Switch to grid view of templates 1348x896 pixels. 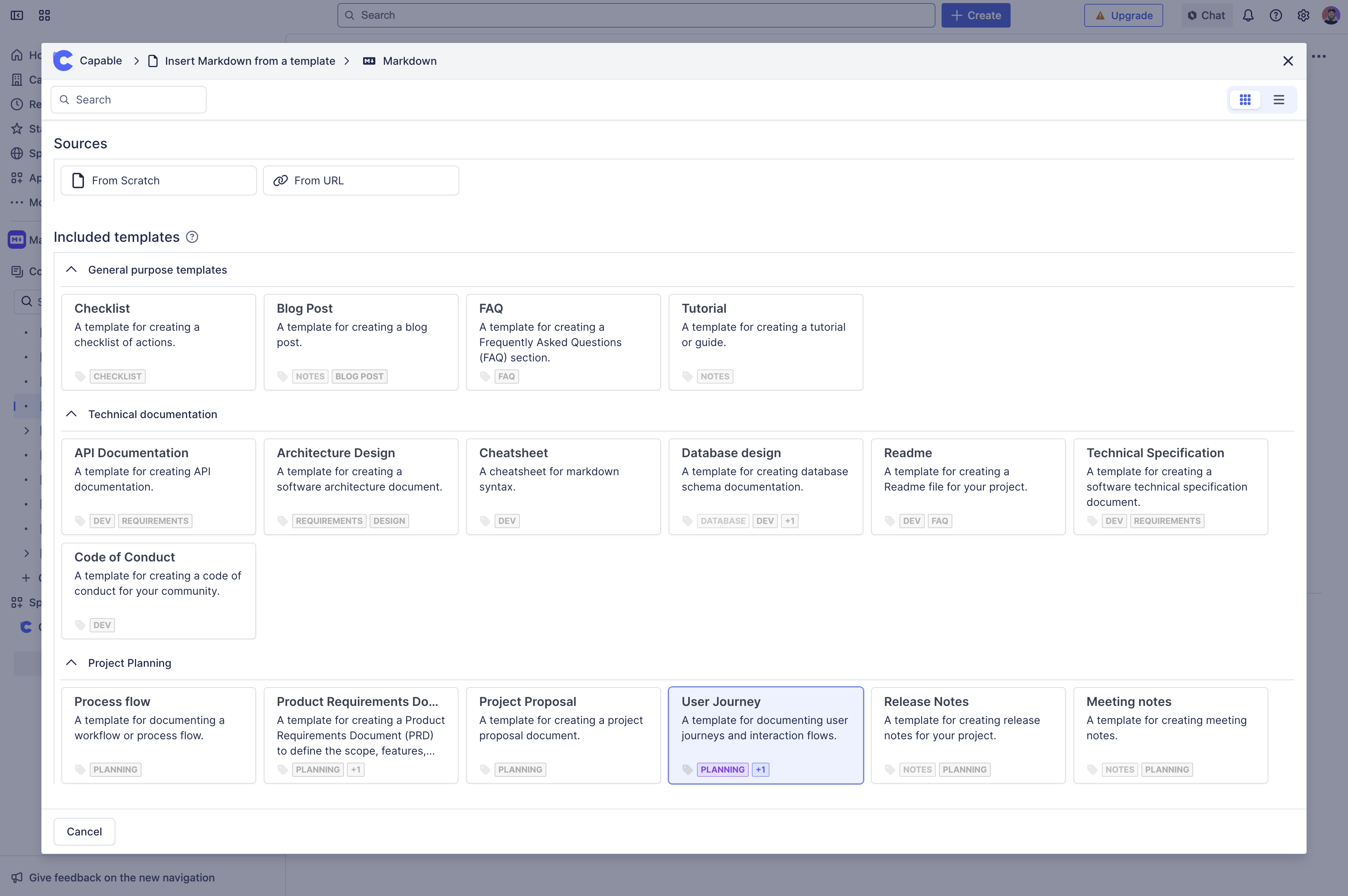click(1246, 99)
